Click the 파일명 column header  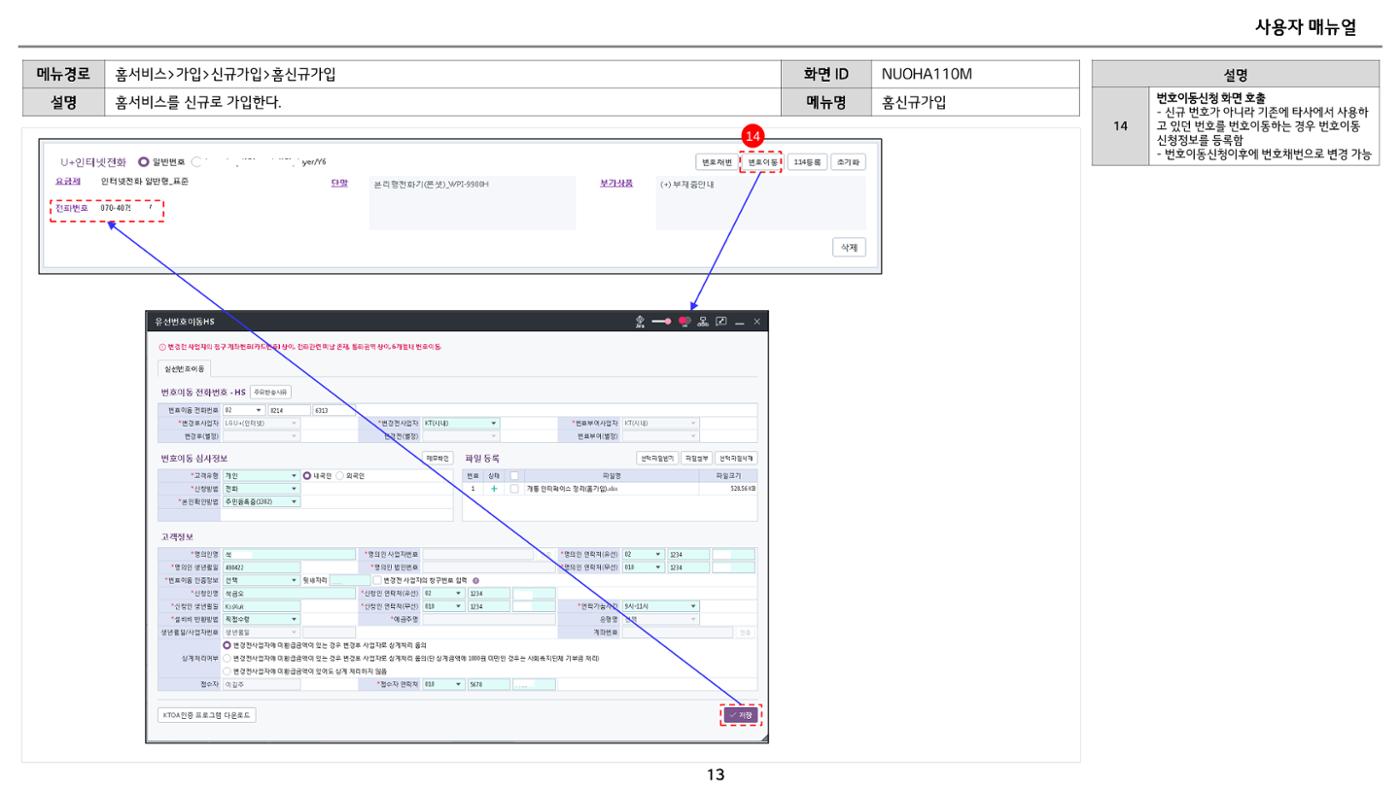pyautogui.click(x=611, y=475)
